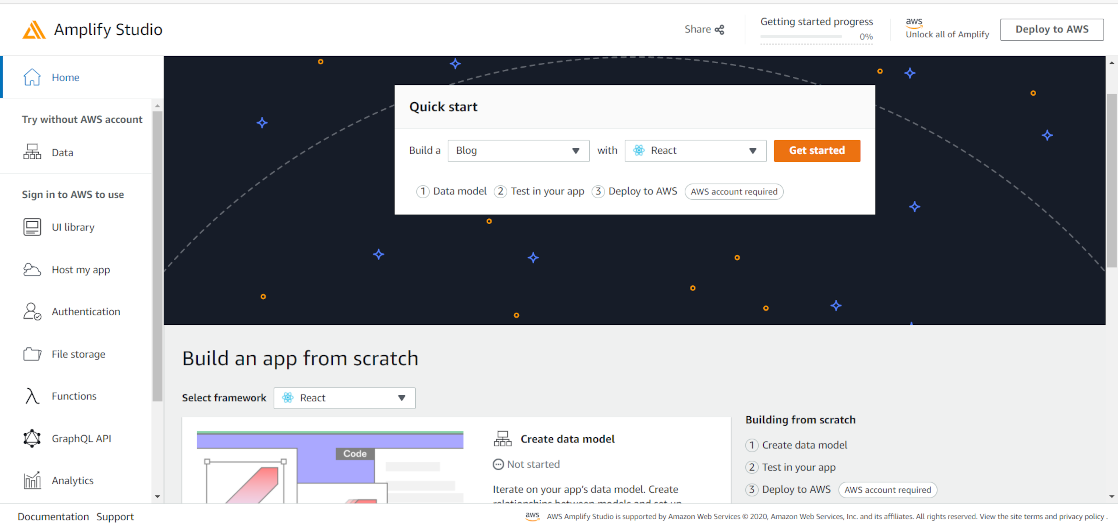Image resolution: width=1118 pixels, height=529 pixels.
Task: Click the share network icon
Action: click(x=719, y=30)
